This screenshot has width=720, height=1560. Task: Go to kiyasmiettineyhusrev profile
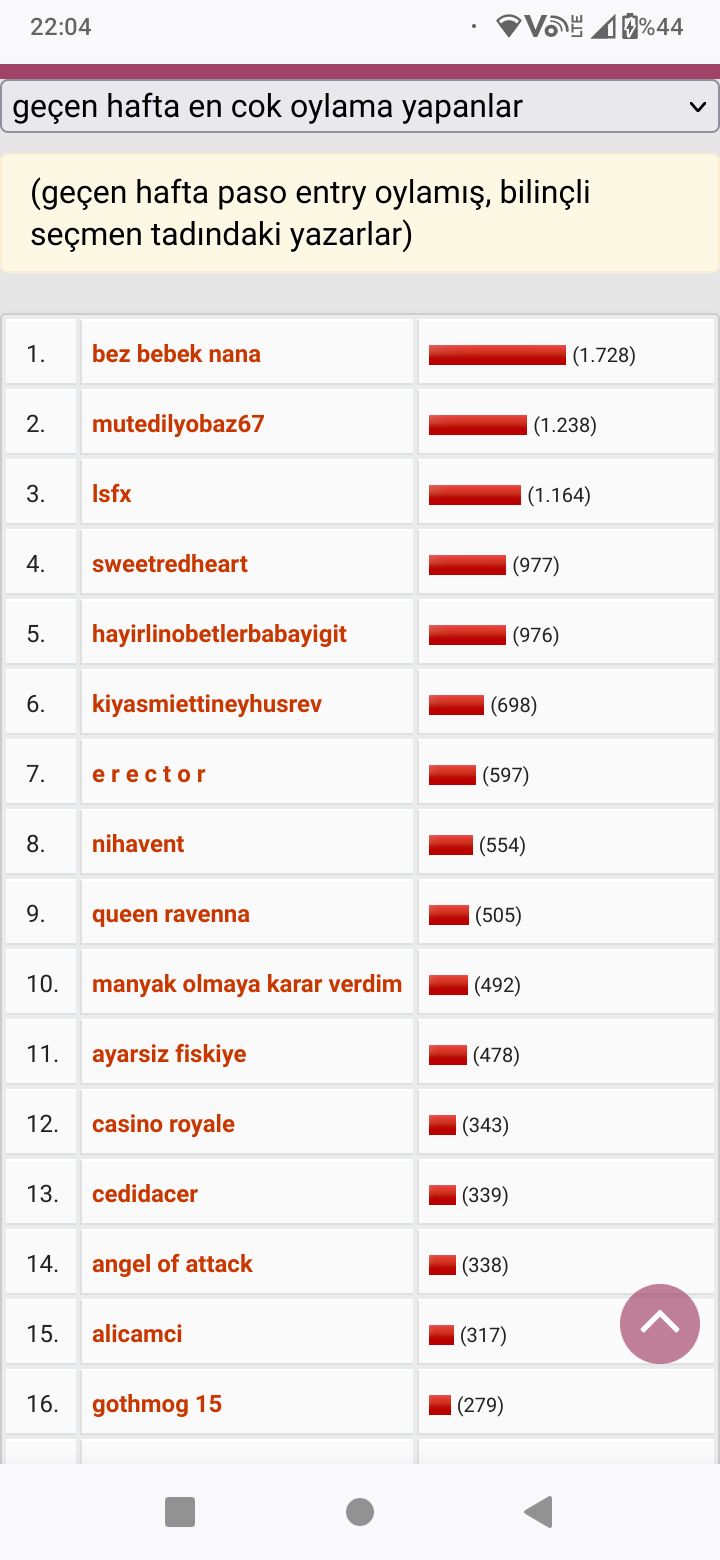[207, 704]
